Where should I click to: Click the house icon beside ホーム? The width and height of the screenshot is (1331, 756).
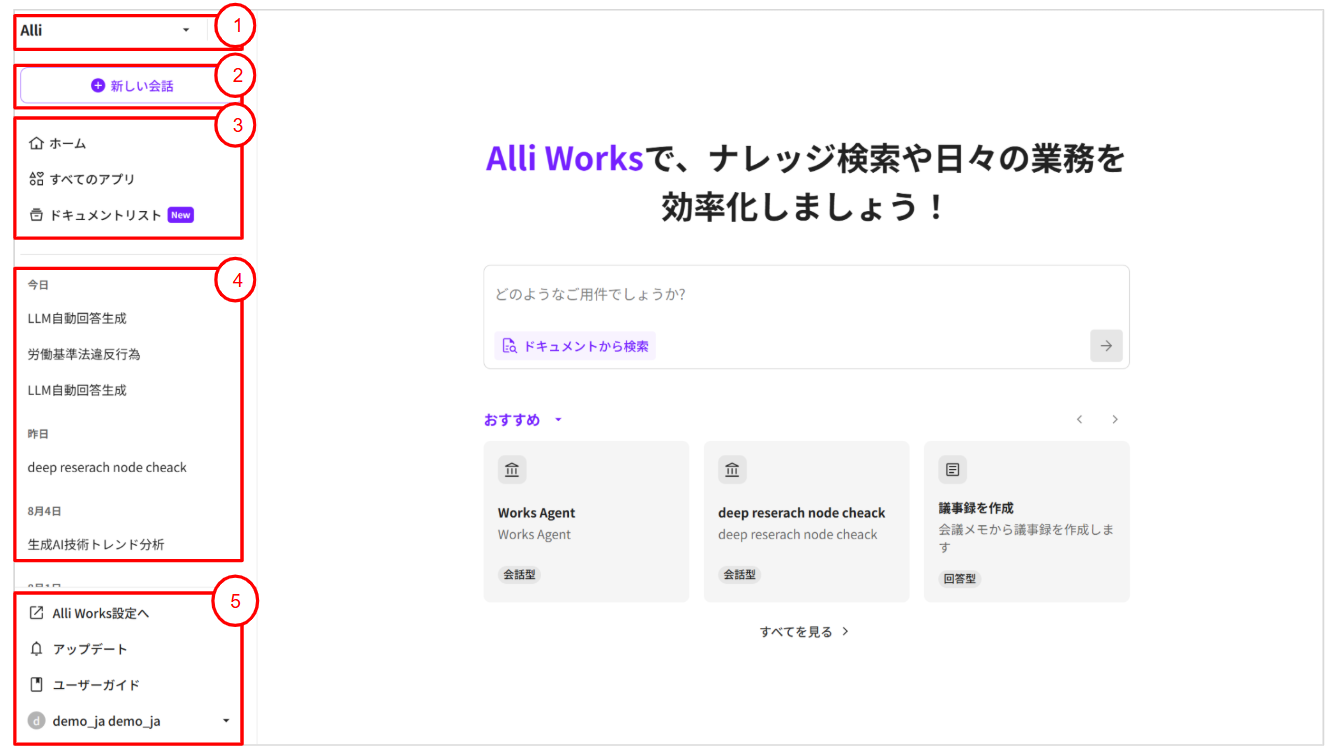tap(37, 143)
